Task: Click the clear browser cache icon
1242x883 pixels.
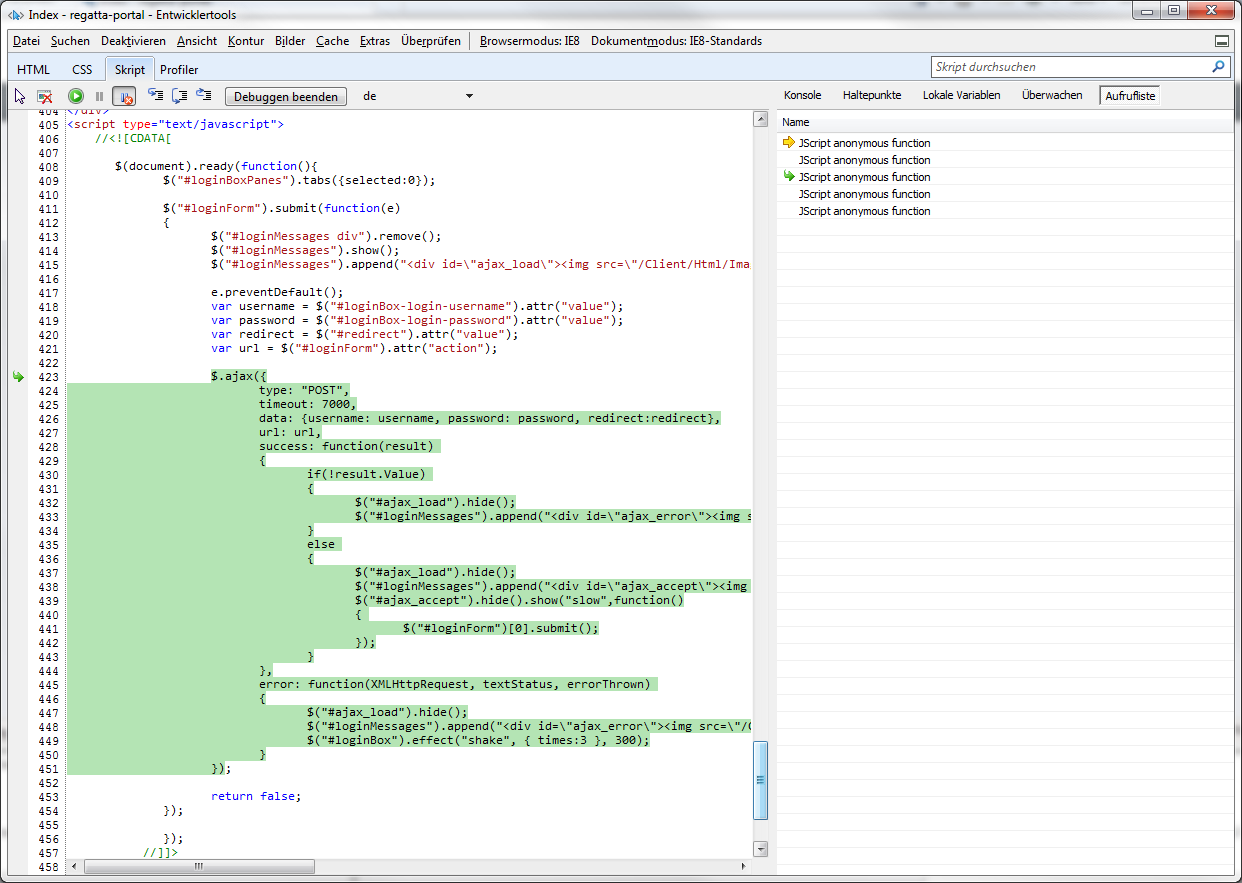Action: [x=45, y=96]
